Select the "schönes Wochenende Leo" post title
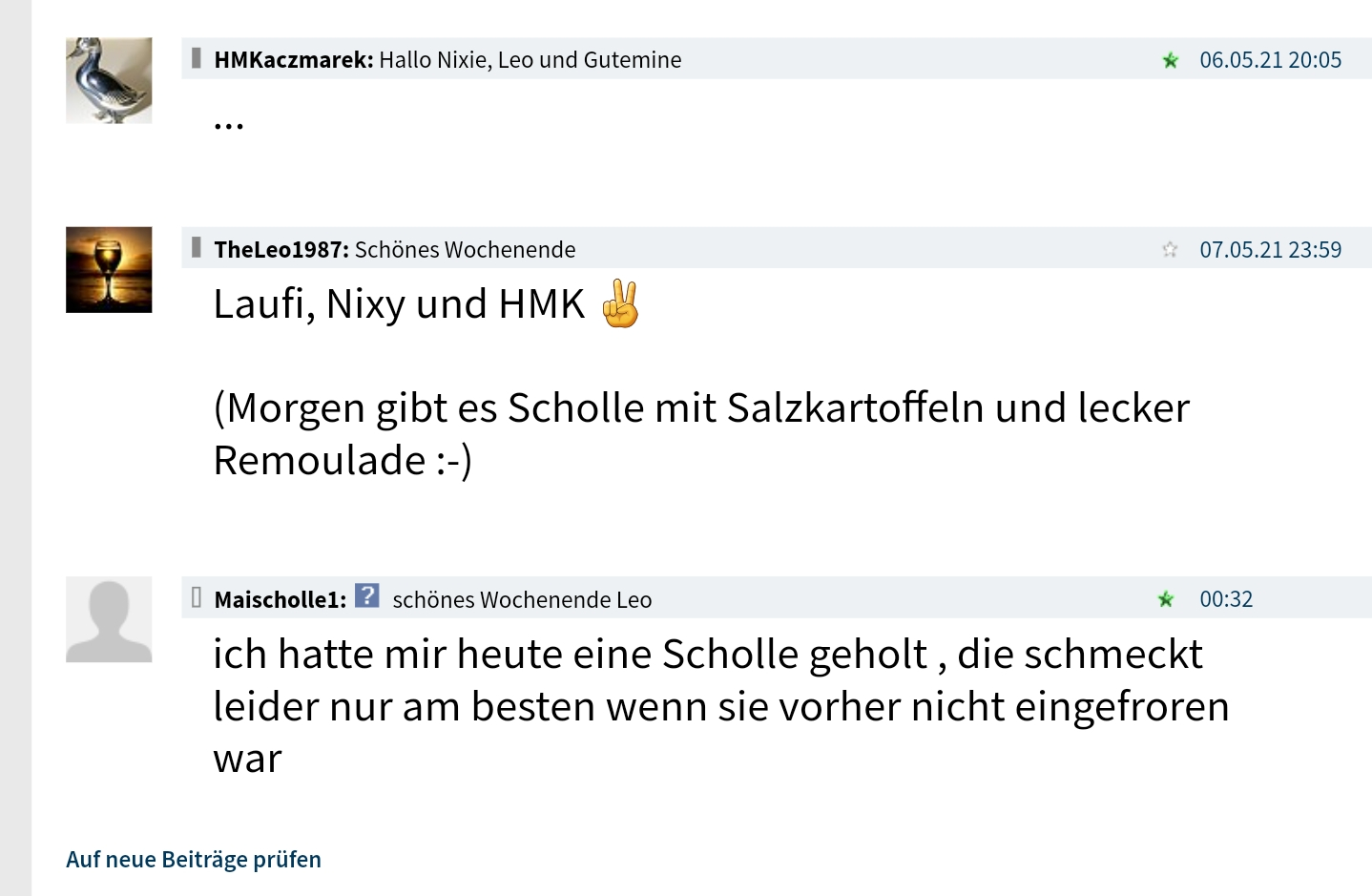Screen dimensions: 1372x896 (522, 600)
